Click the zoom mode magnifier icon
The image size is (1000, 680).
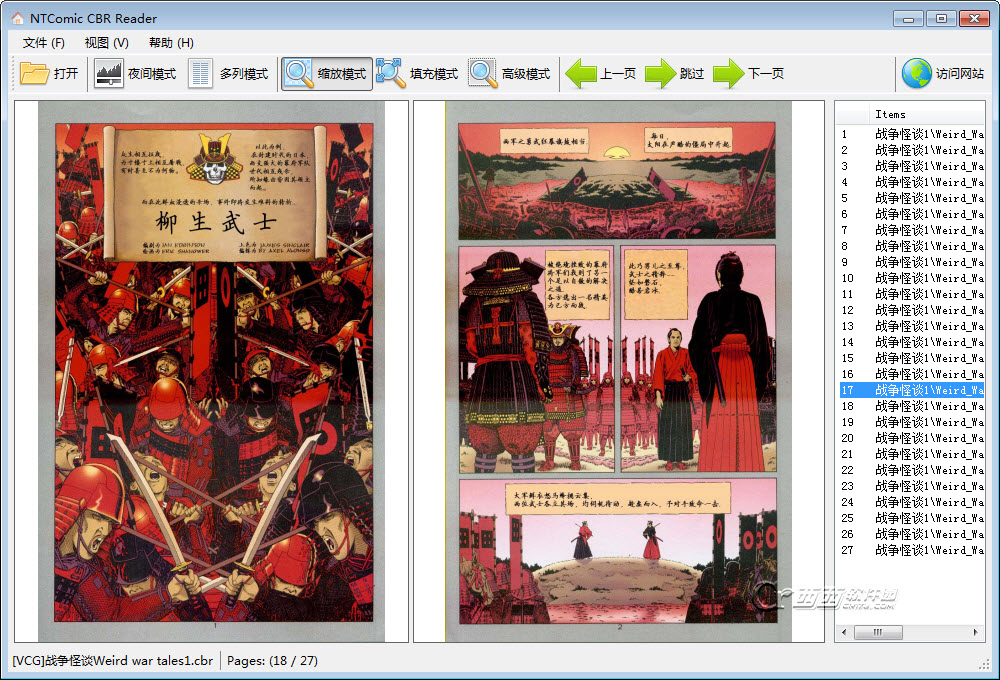click(298, 73)
